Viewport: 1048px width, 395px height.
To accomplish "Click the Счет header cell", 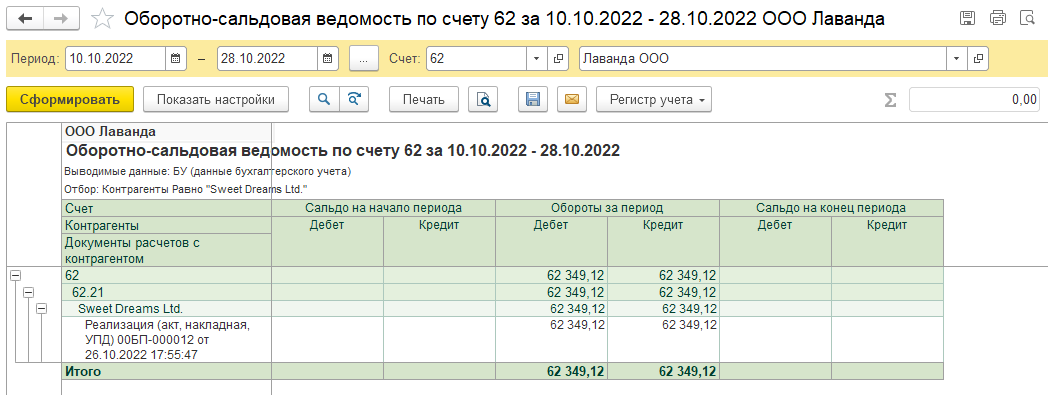I will (x=166, y=208).
